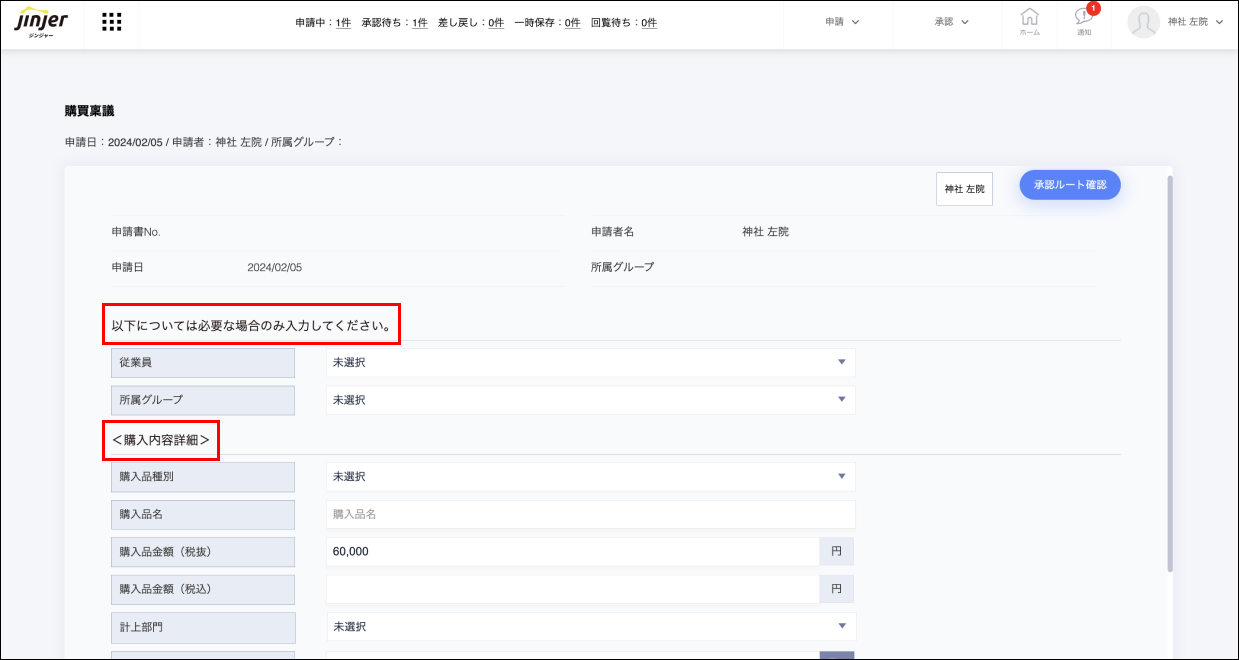Click the 購入品金額（税込） input field
1239x660 pixels.
coord(572,589)
